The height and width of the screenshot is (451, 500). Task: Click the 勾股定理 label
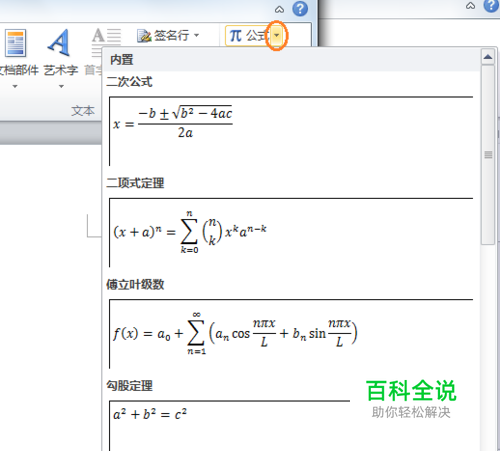click(x=129, y=386)
